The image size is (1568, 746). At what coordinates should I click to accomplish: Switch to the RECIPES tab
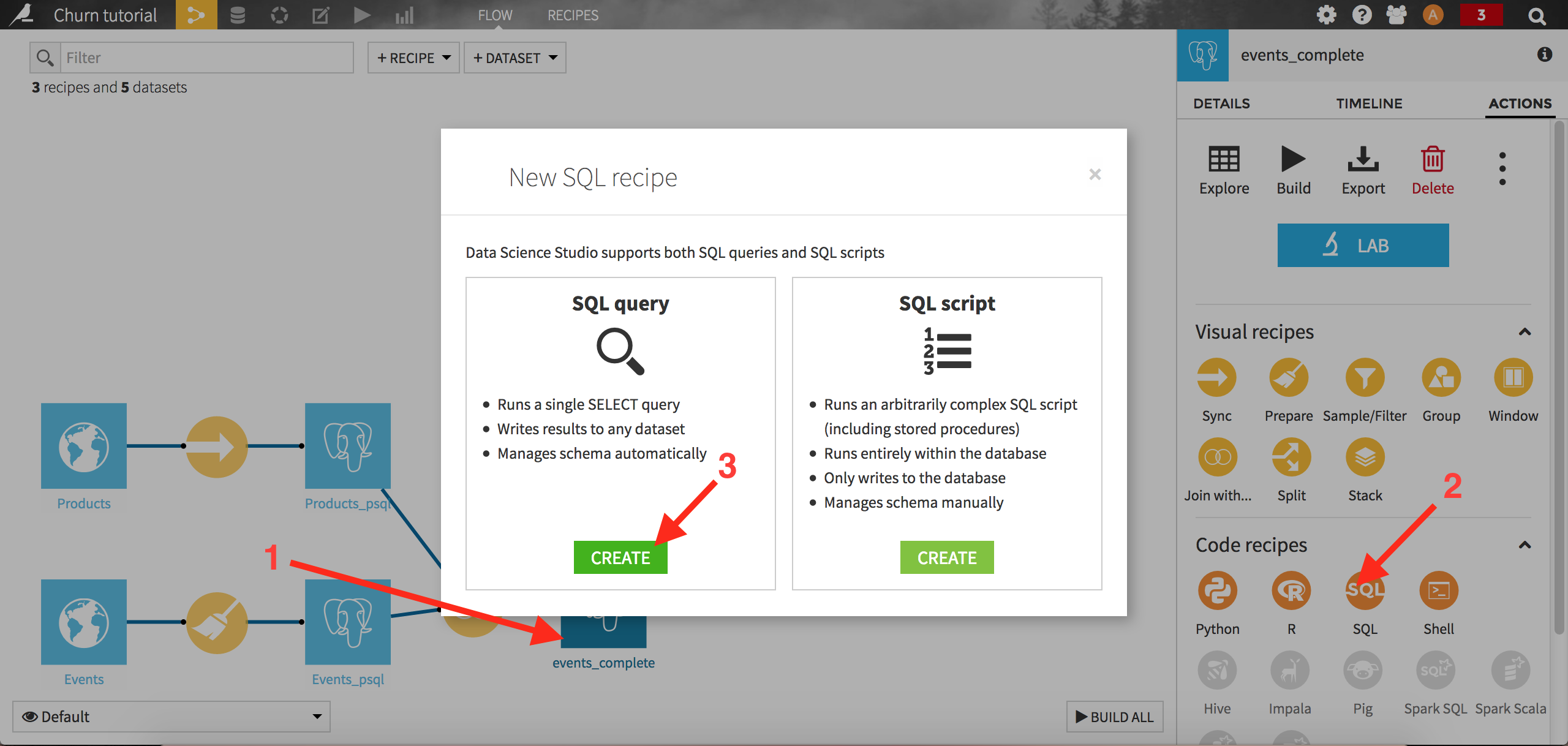coord(573,15)
